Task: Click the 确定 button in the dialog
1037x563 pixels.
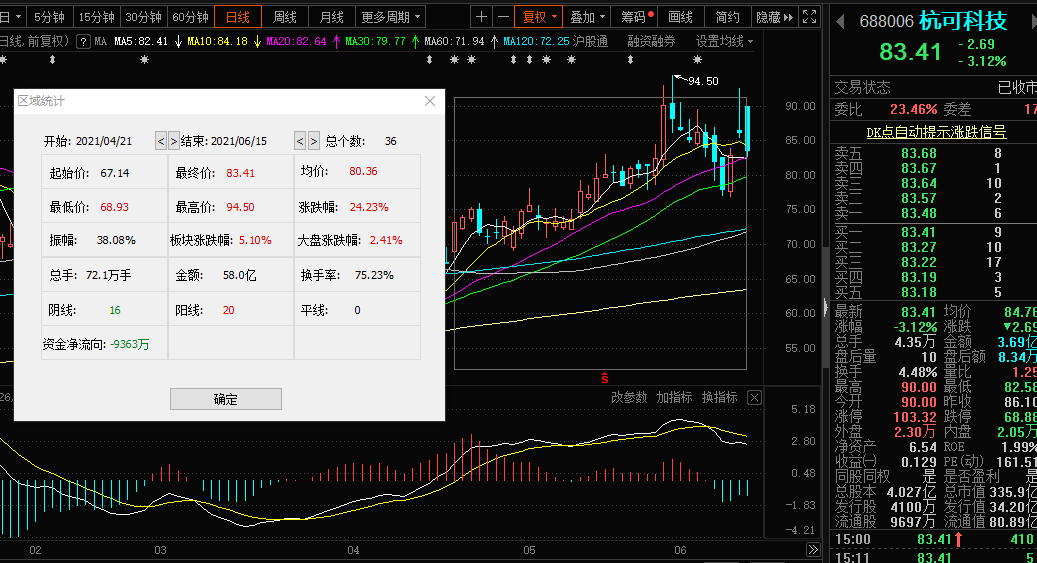Action: point(226,399)
